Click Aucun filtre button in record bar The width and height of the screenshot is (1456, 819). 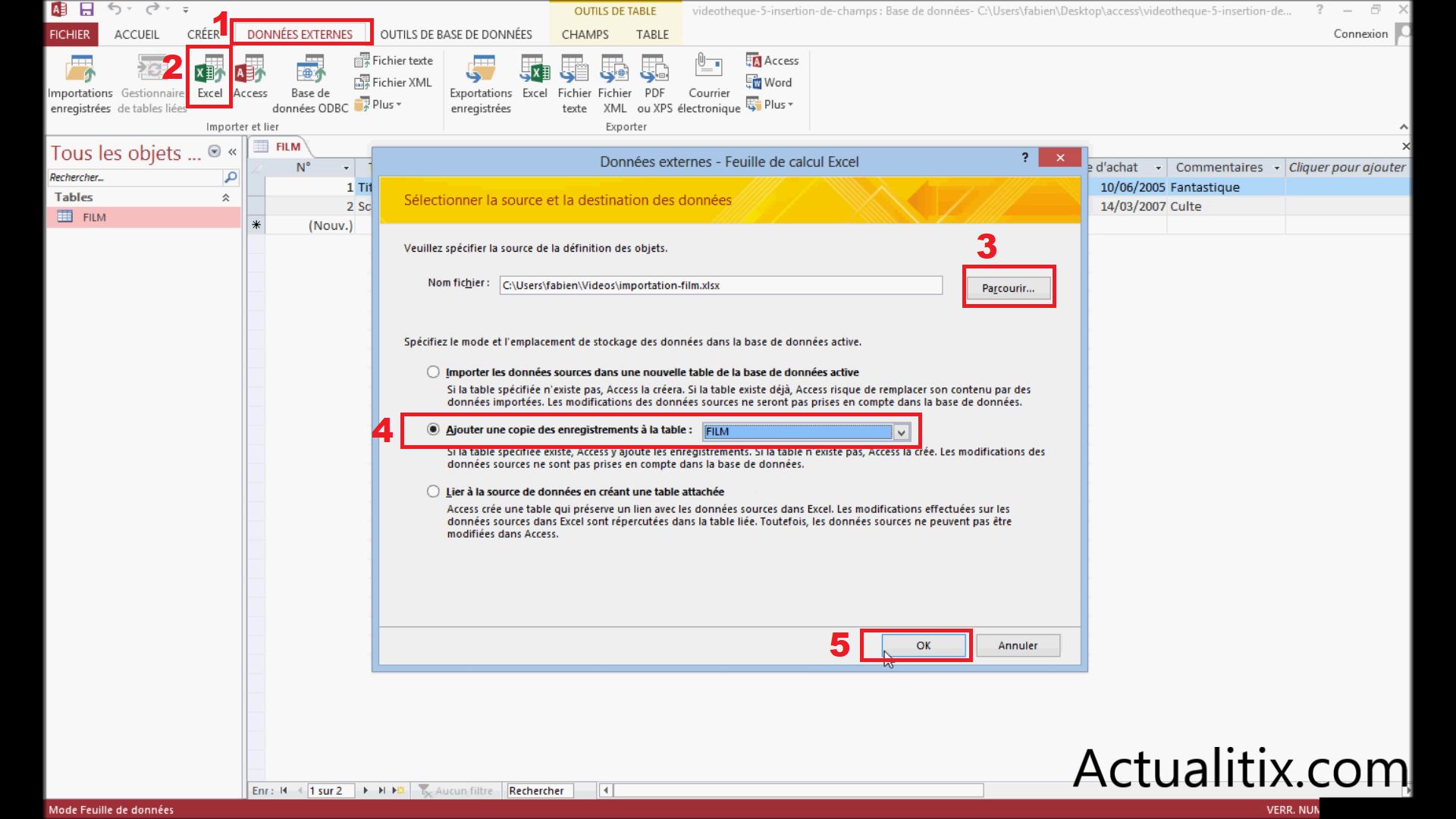pos(456,790)
